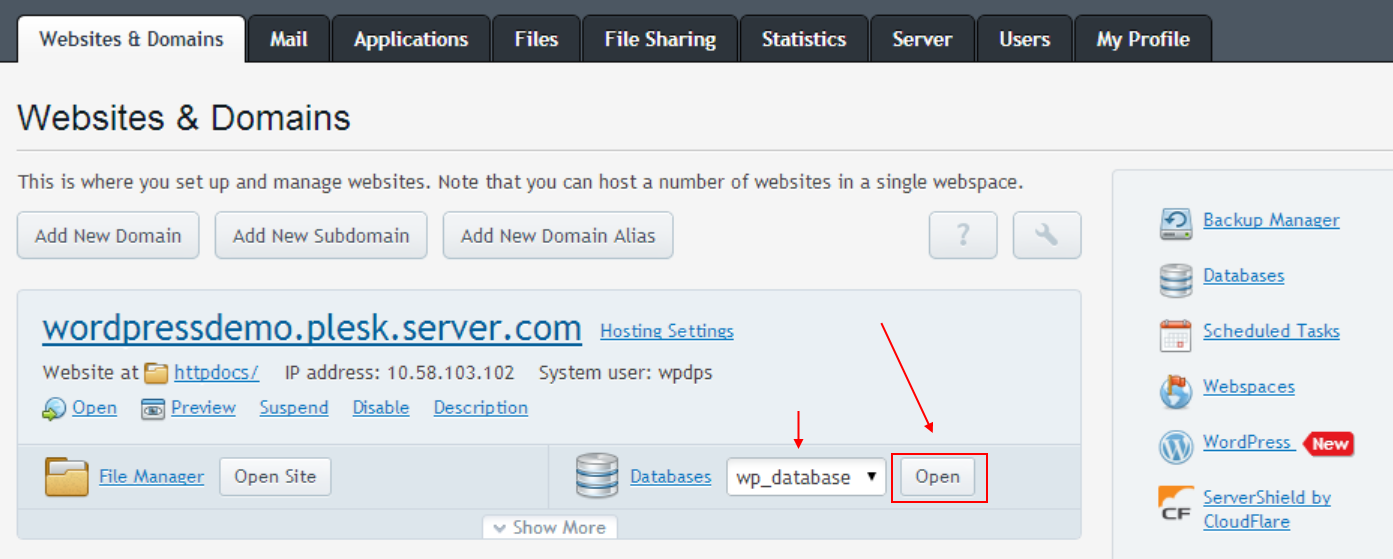The width and height of the screenshot is (1393, 559).
Task: Click the File Manager folder icon
Action: (67, 477)
